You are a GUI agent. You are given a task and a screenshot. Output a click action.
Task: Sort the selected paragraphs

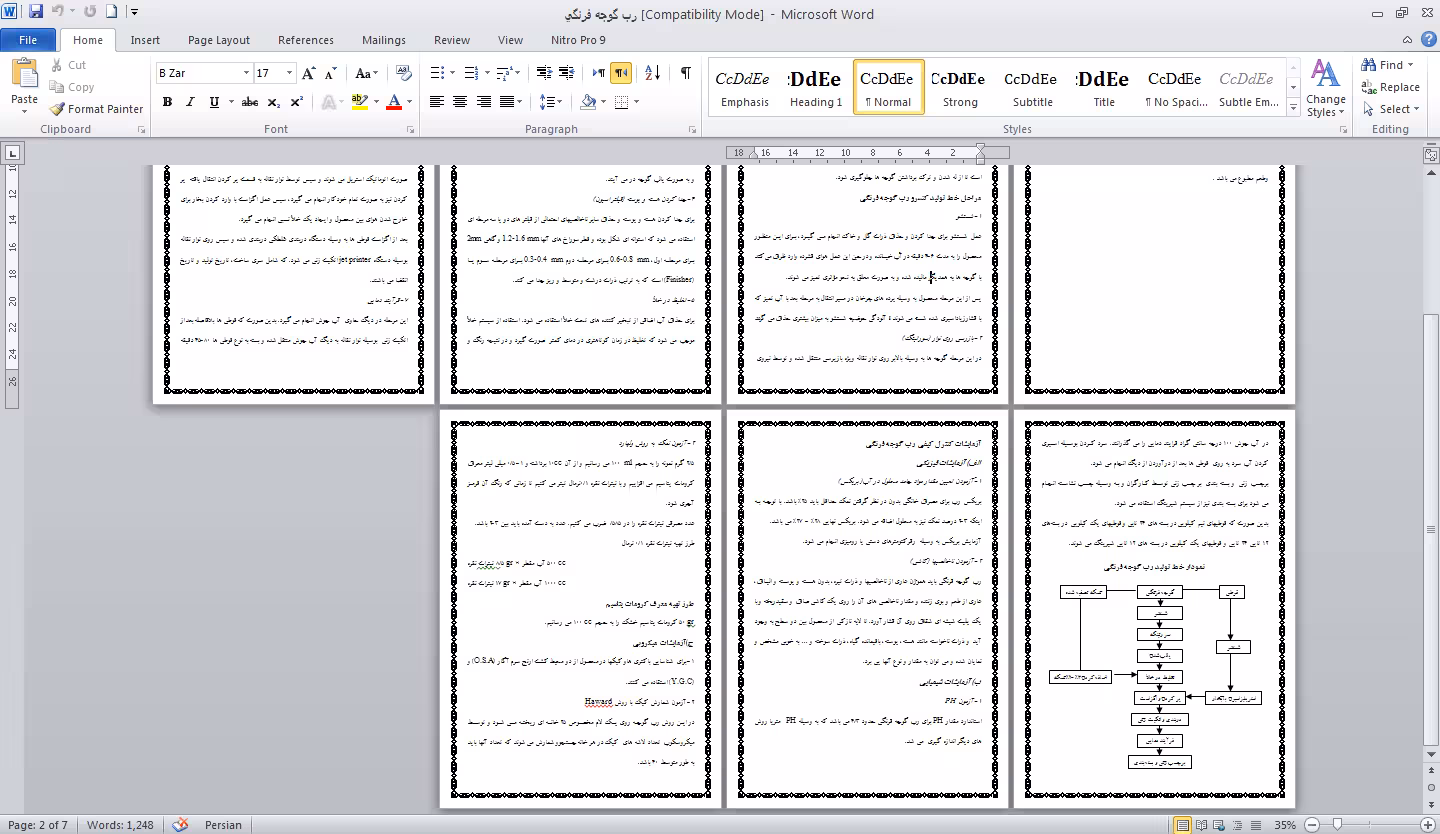[x=652, y=73]
